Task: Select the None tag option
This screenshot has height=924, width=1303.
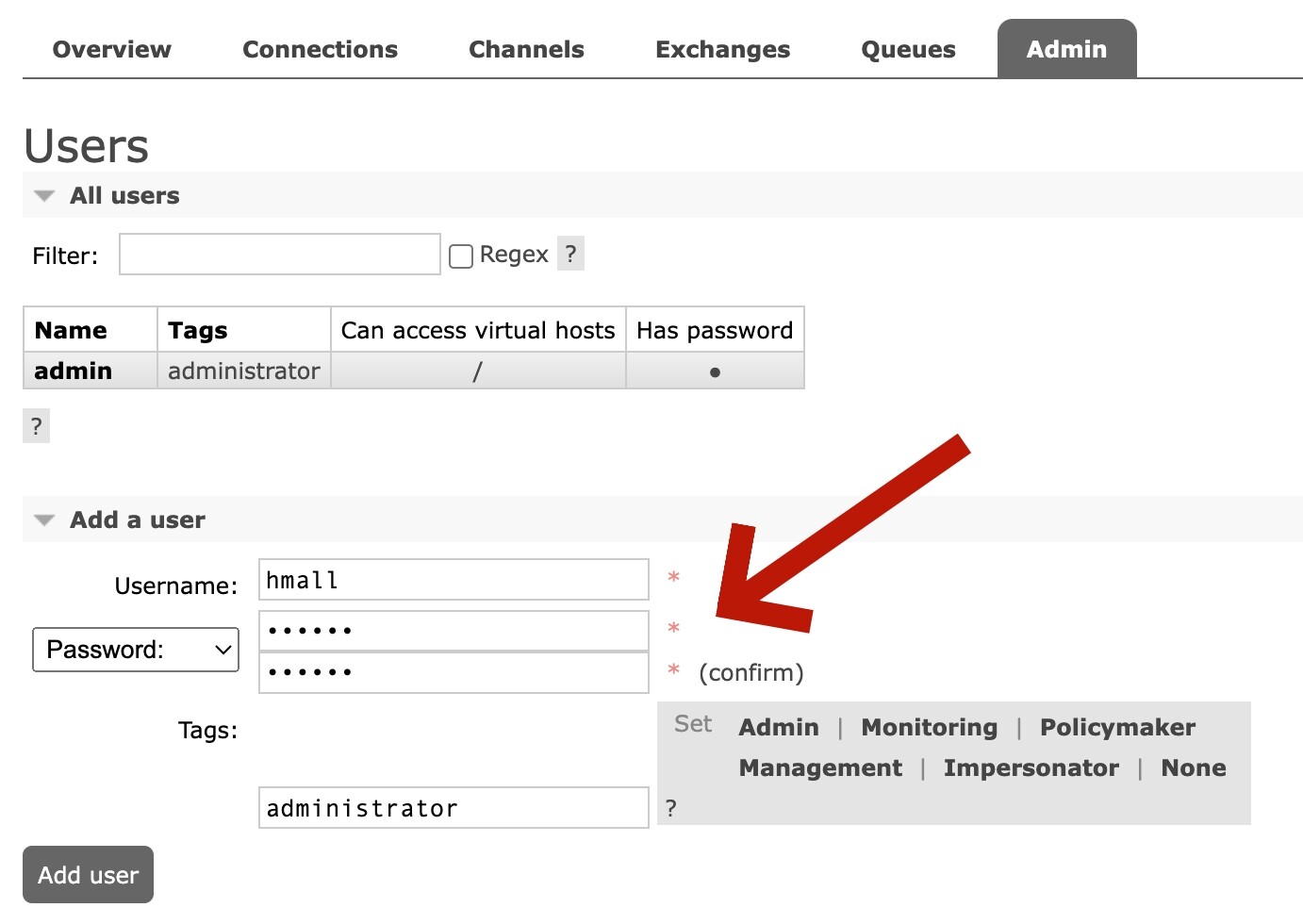Action: pyautogui.click(x=1193, y=767)
